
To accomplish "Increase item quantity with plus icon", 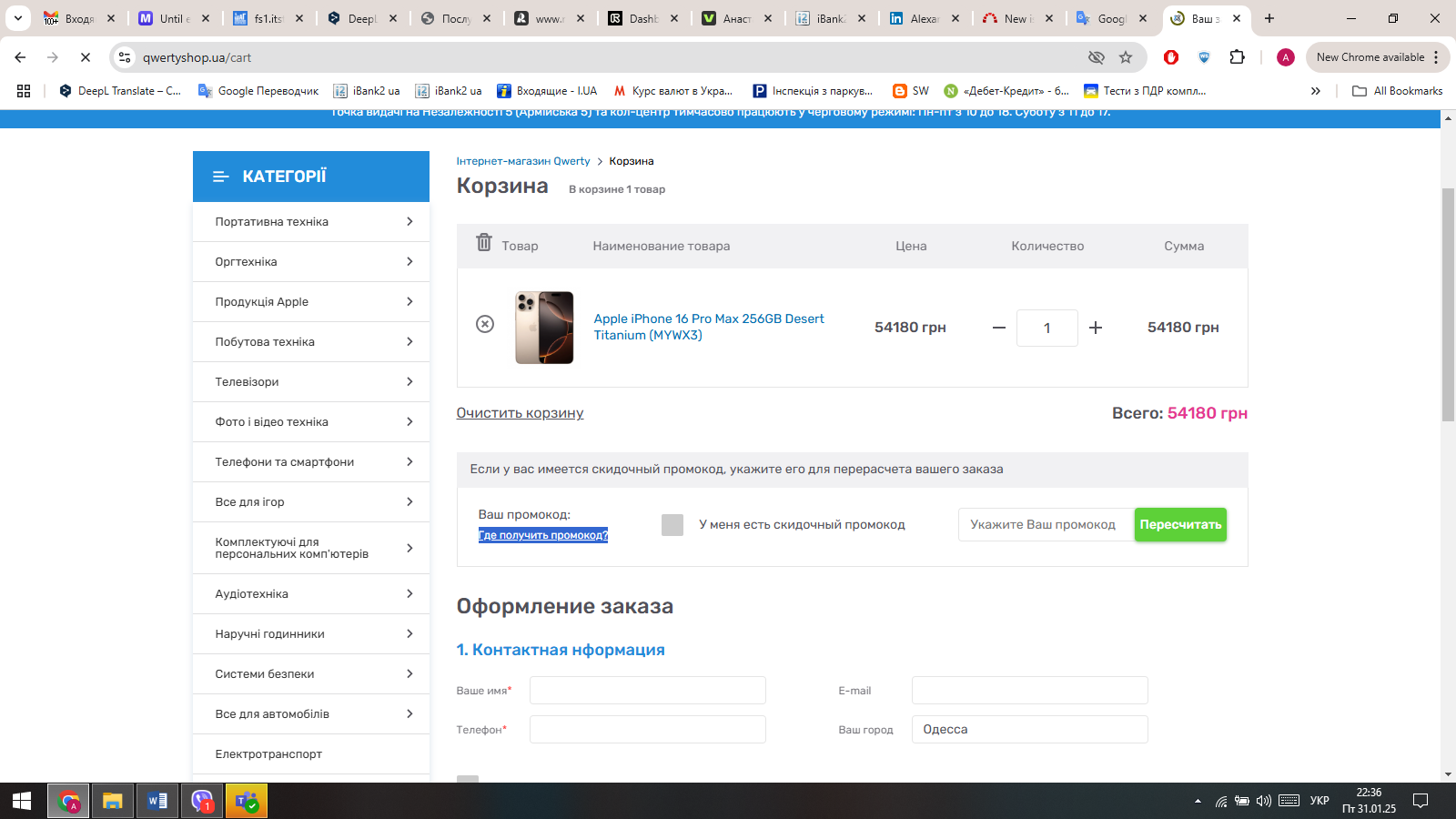I will click(x=1096, y=328).
